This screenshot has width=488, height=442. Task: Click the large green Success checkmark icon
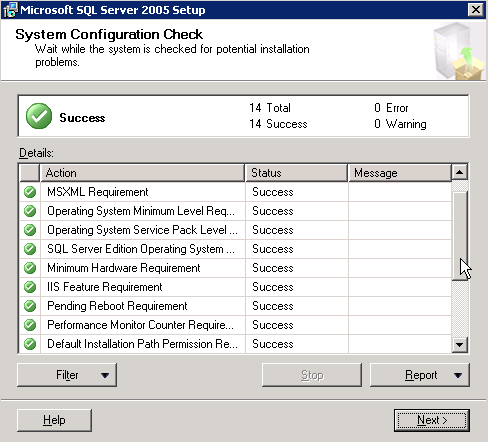(39, 116)
